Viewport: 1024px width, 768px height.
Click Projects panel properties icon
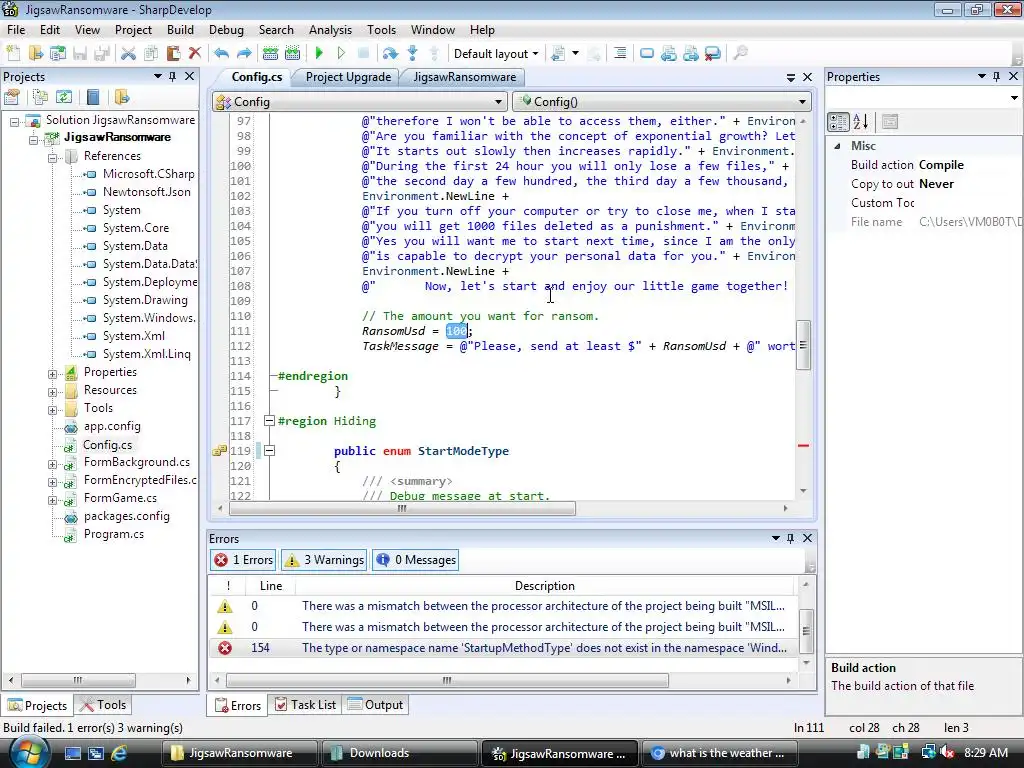pyautogui.click(x=12, y=97)
